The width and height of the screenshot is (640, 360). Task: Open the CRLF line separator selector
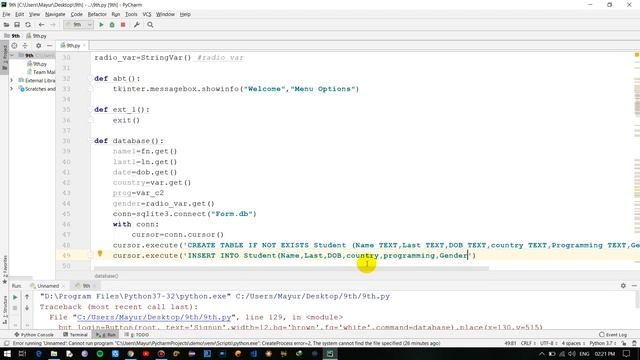click(x=527, y=343)
